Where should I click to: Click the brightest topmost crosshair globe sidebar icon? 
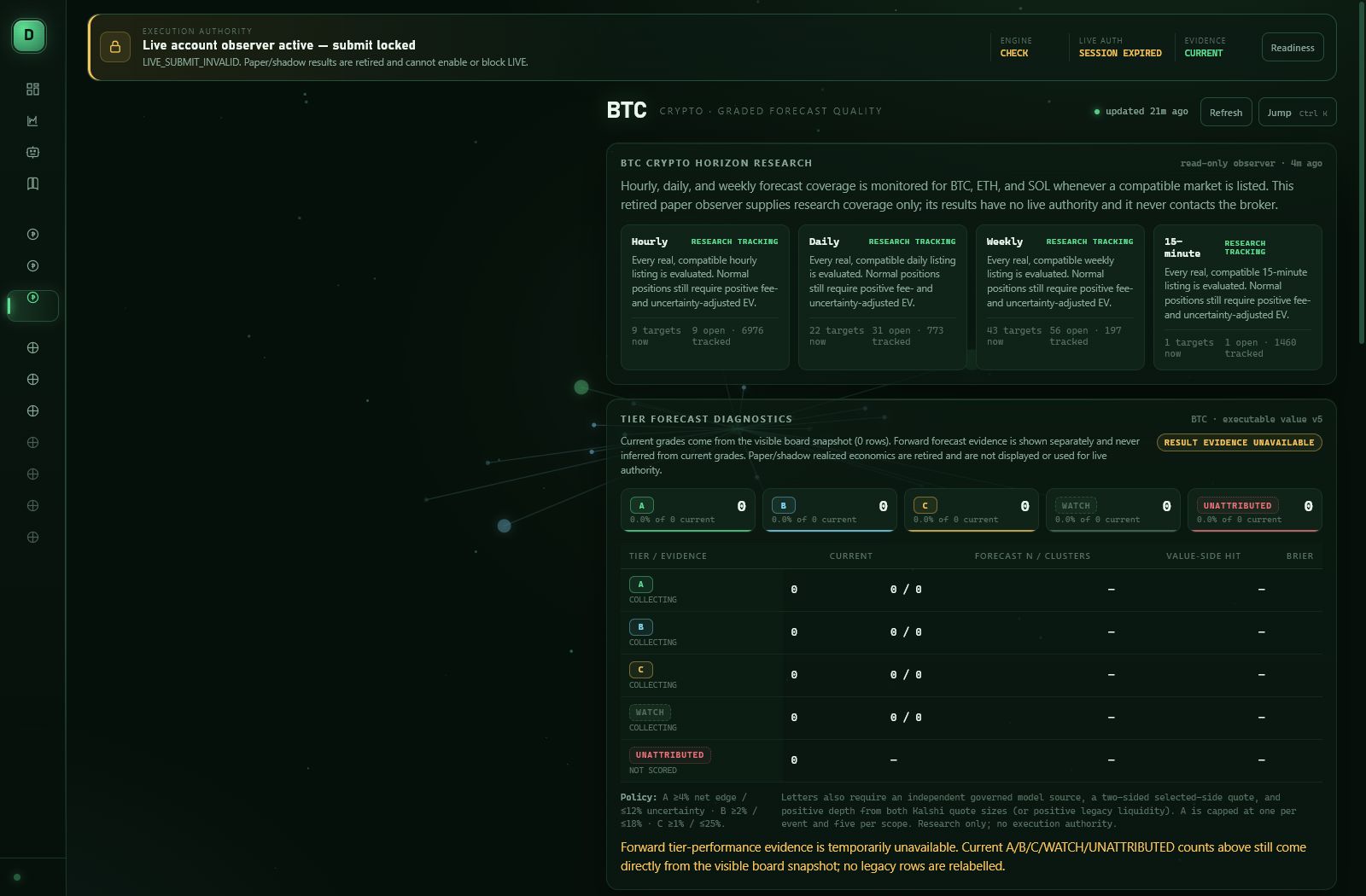(32, 347)
